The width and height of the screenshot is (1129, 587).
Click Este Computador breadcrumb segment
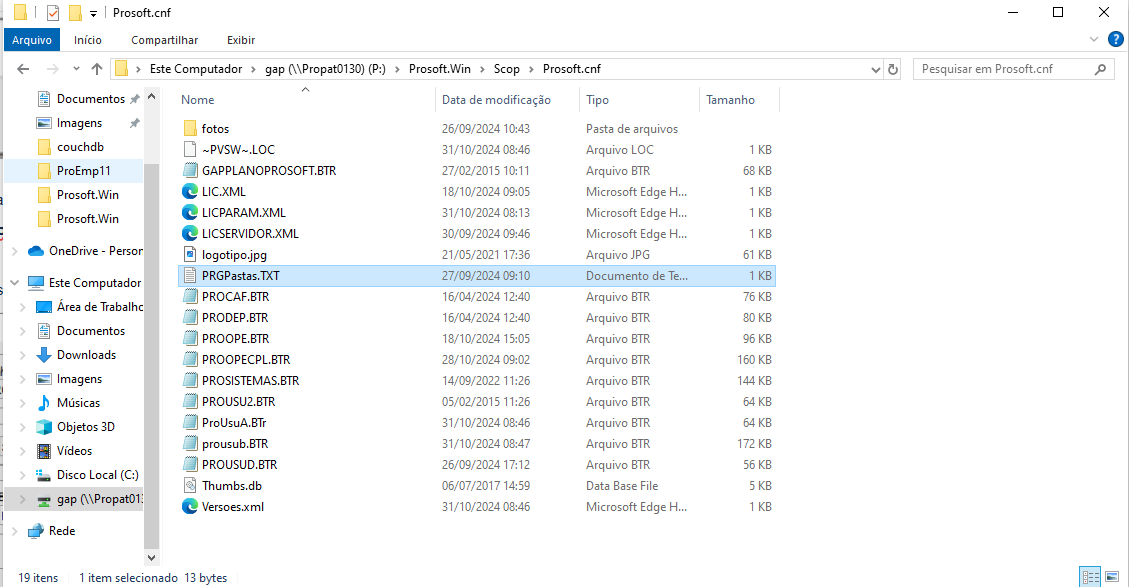click(196, 69)
